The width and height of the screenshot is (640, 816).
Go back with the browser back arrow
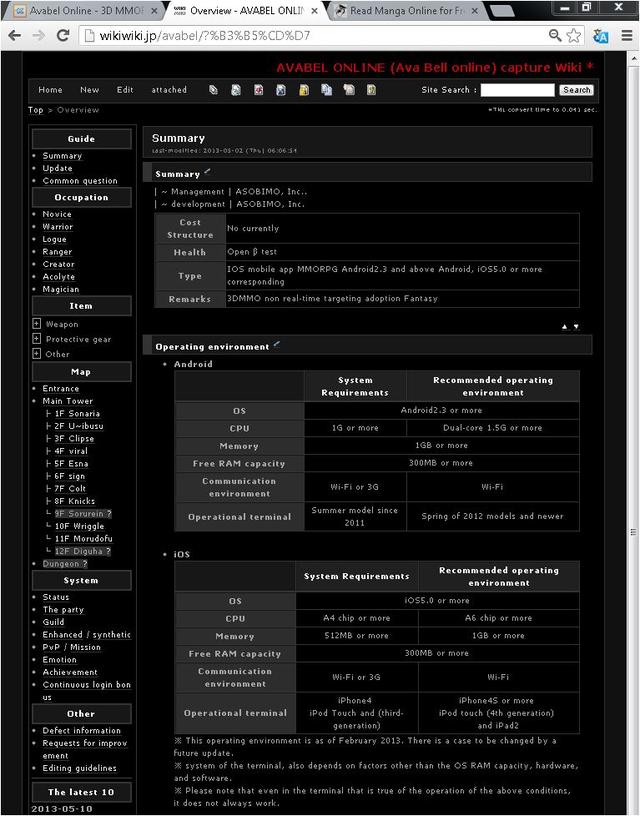coord(15,35)
